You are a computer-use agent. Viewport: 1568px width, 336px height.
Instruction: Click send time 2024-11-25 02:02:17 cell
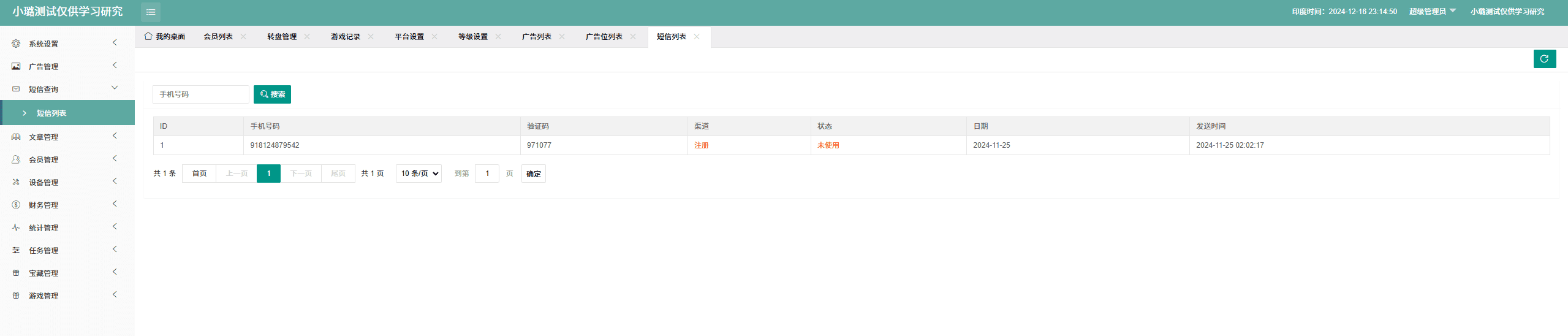[x=1369, y=145]
